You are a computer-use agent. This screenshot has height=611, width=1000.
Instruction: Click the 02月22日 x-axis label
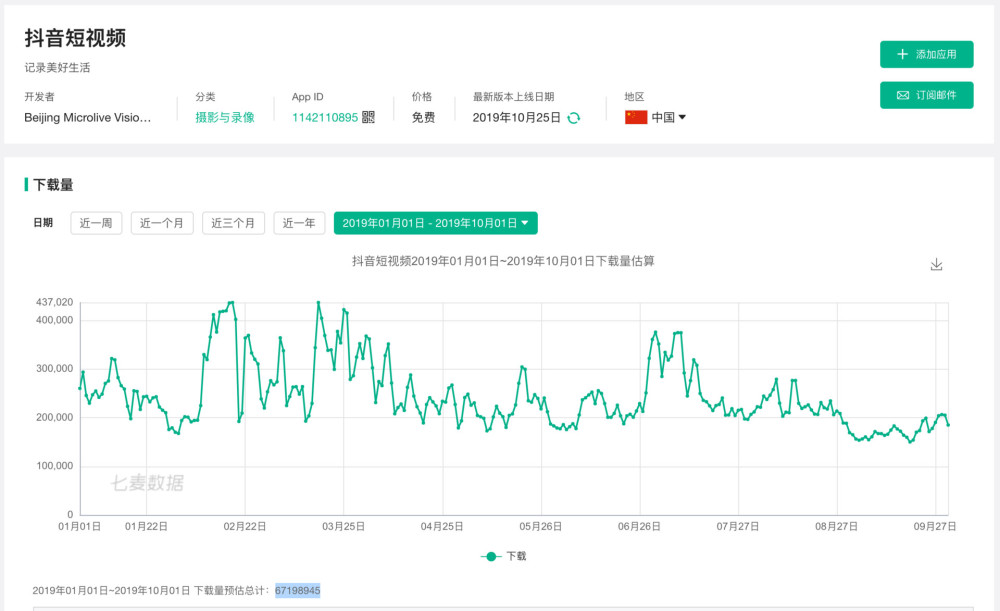click(x=245, y=527)
